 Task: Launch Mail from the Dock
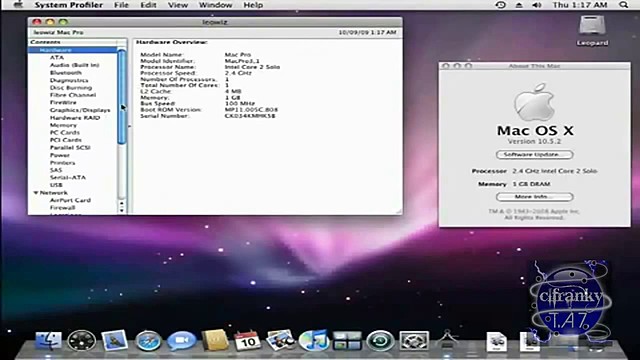pos(114,340)
